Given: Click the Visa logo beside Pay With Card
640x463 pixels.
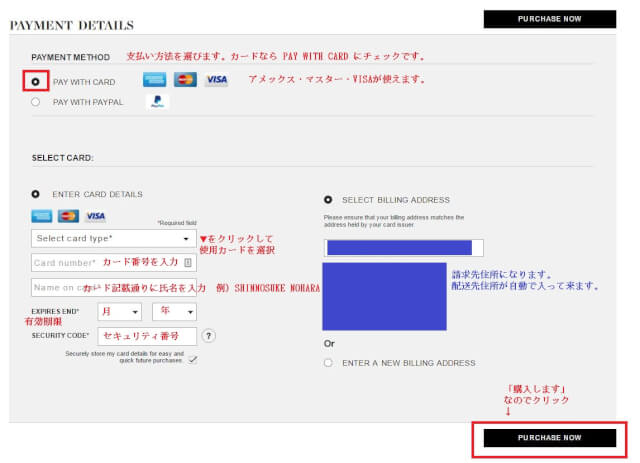Looking at the screenshot, I should click(x=216, y=80).
